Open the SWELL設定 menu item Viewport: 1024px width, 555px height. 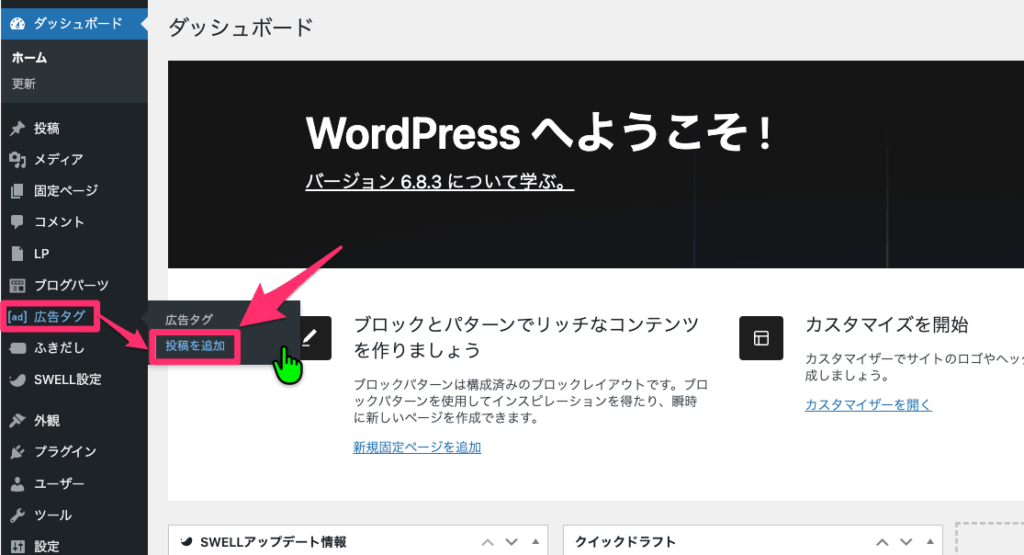[67, 380]
